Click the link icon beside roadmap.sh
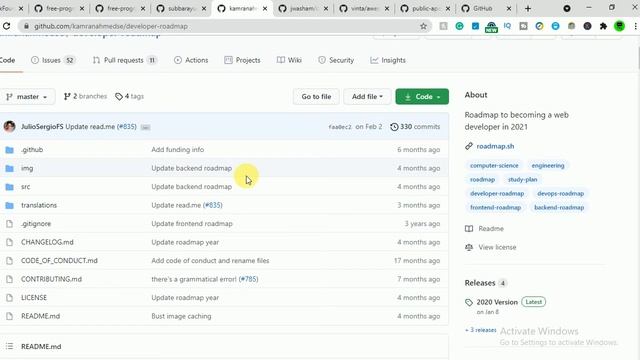 tap(469, 146)
